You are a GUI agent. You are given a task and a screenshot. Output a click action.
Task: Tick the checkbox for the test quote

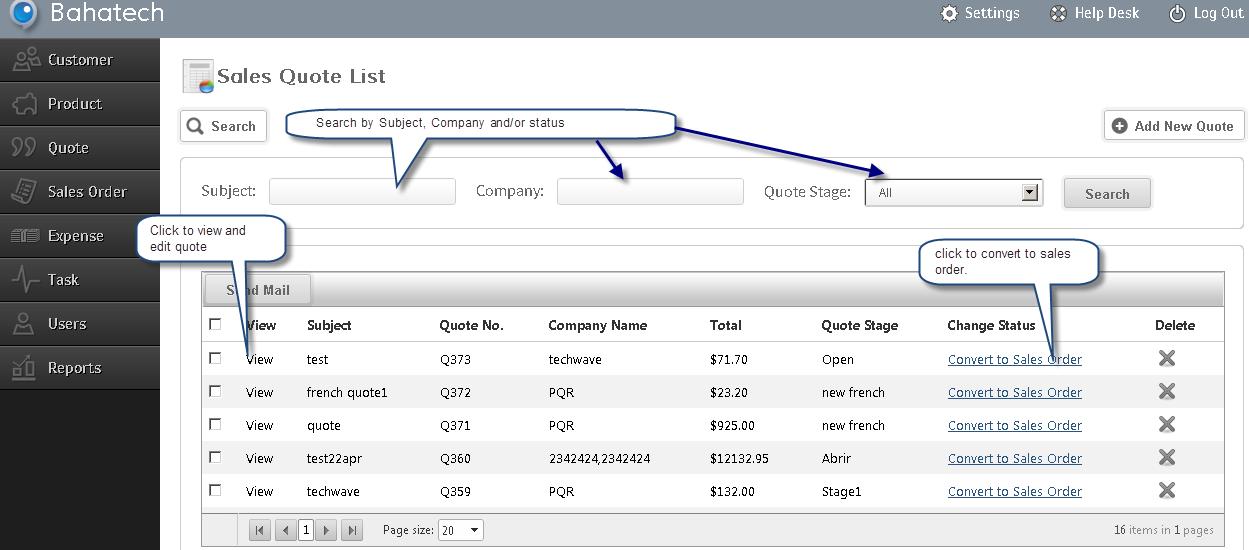point(215,358)
